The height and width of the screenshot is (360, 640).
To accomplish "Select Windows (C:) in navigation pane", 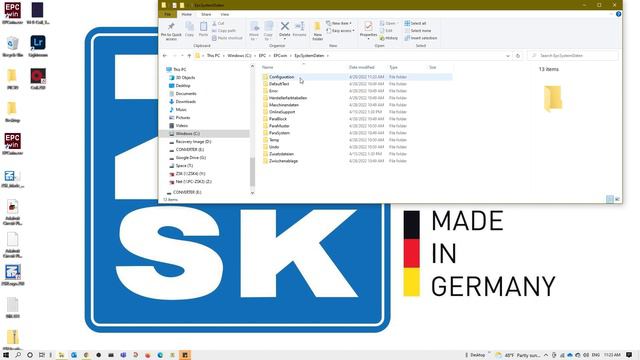I will pyautogui.click(x=187, y=133).
